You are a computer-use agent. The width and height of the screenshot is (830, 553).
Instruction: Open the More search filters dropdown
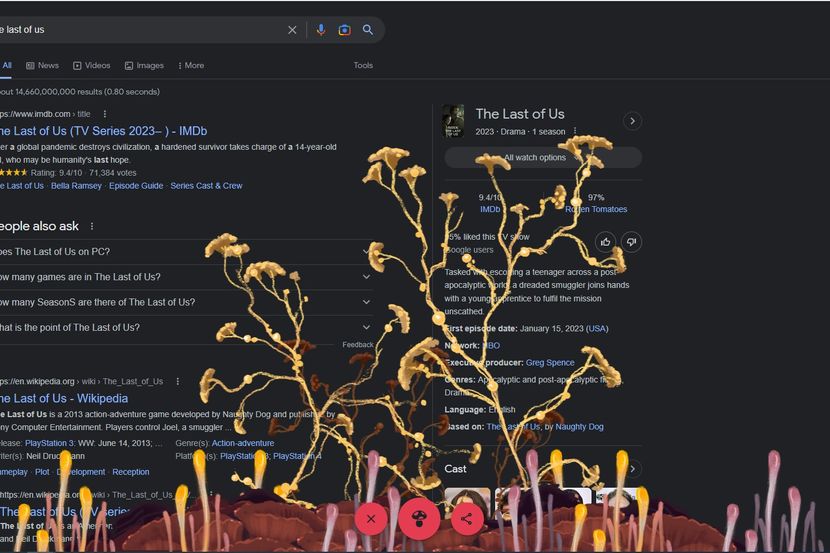[x=191, y=66]
